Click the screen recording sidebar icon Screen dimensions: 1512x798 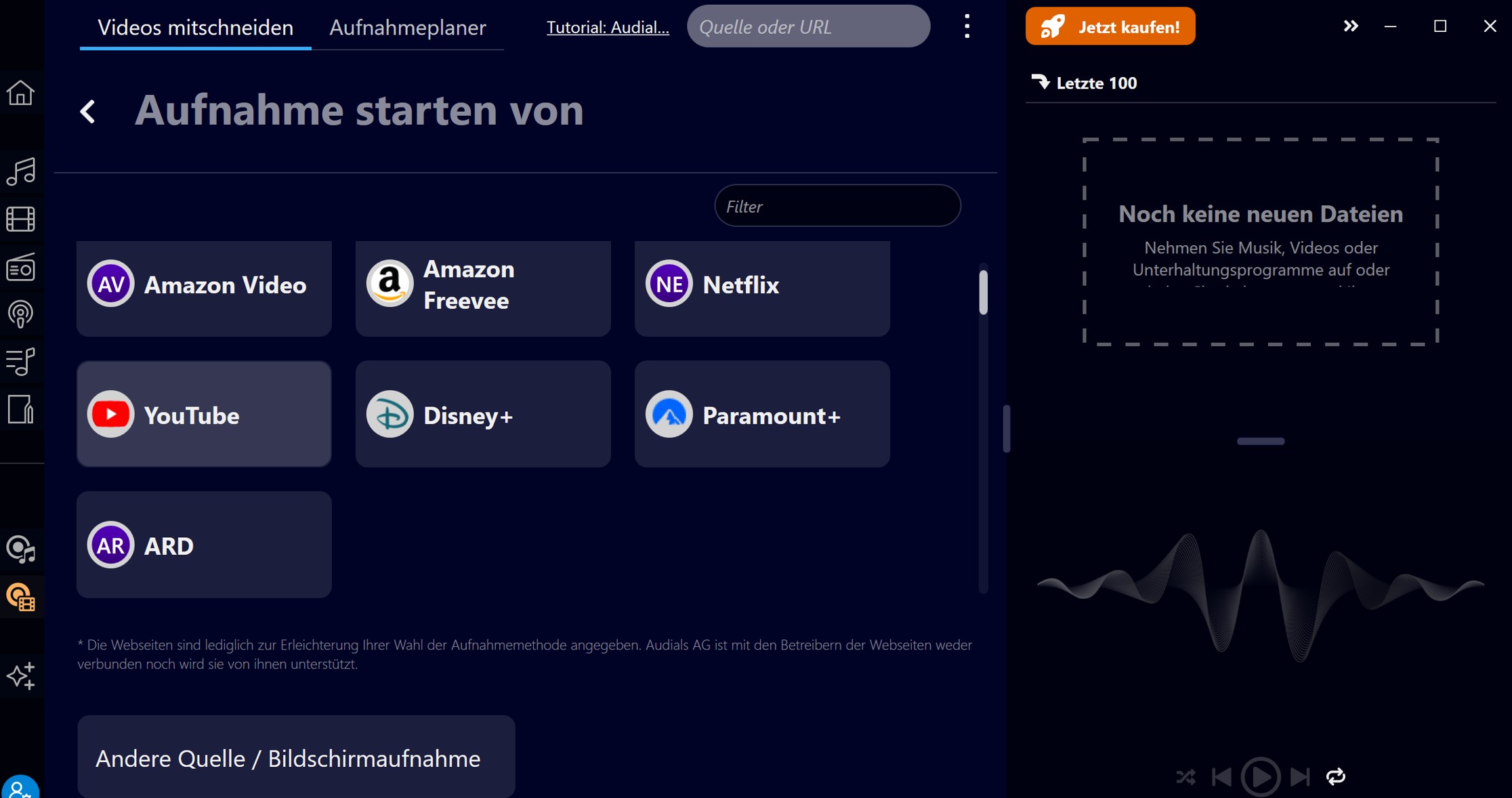[x=21, y=597]
